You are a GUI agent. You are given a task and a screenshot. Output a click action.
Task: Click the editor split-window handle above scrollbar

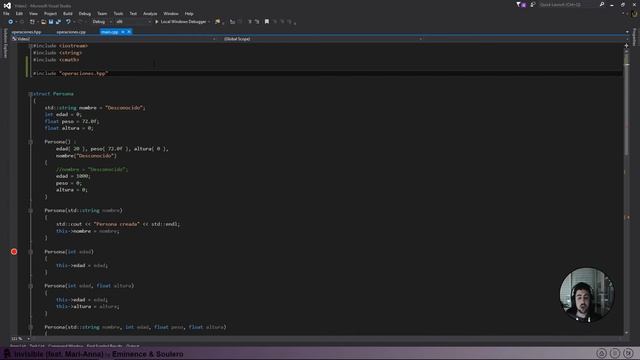[627, 46]
